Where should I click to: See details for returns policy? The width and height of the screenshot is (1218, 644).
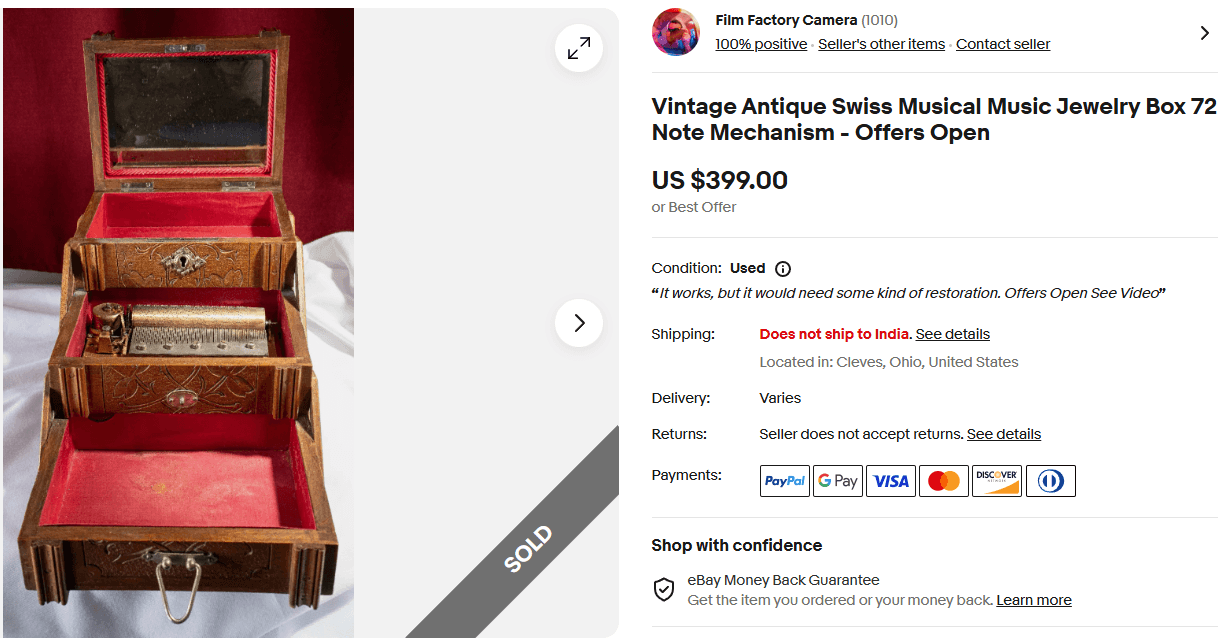coord(1003,434)
